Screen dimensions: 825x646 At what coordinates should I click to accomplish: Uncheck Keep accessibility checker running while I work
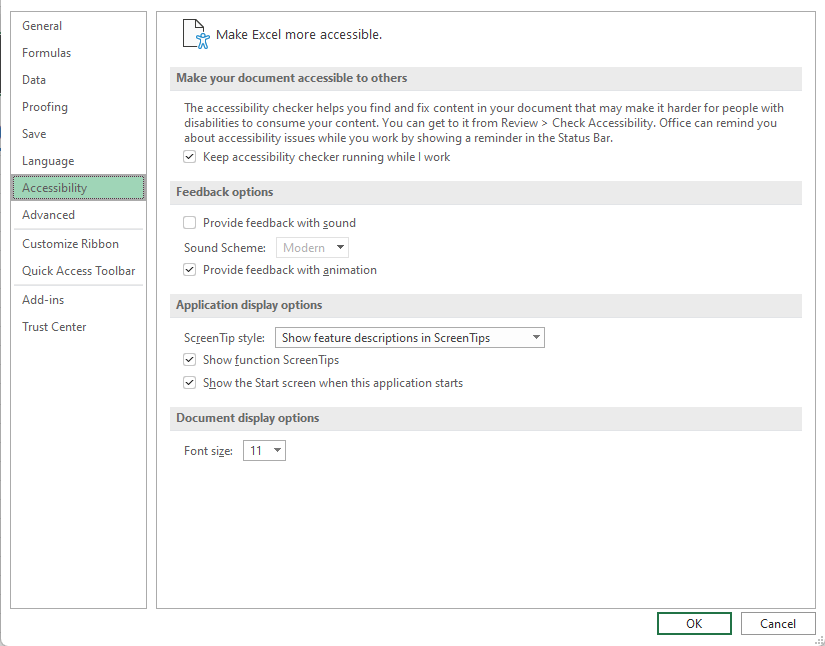(x=189, y=157)
